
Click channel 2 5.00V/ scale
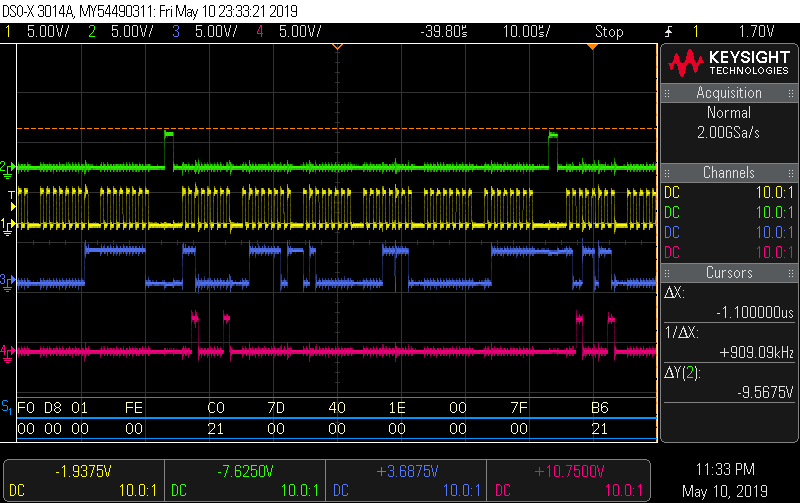click(x=132, y=32)
